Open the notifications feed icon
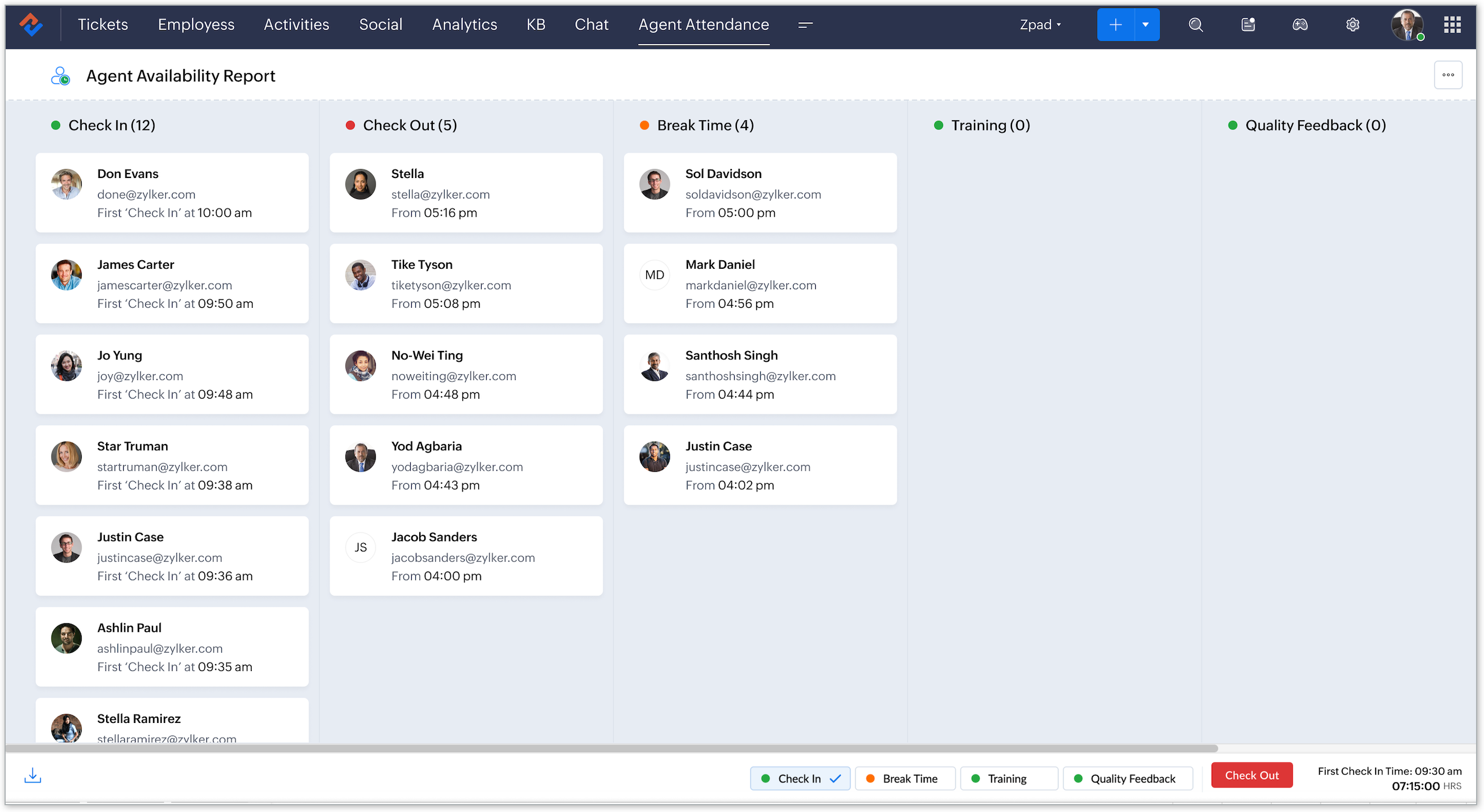The width and height of the screenshot is (1484, 812). click(x=1248, y=25)
